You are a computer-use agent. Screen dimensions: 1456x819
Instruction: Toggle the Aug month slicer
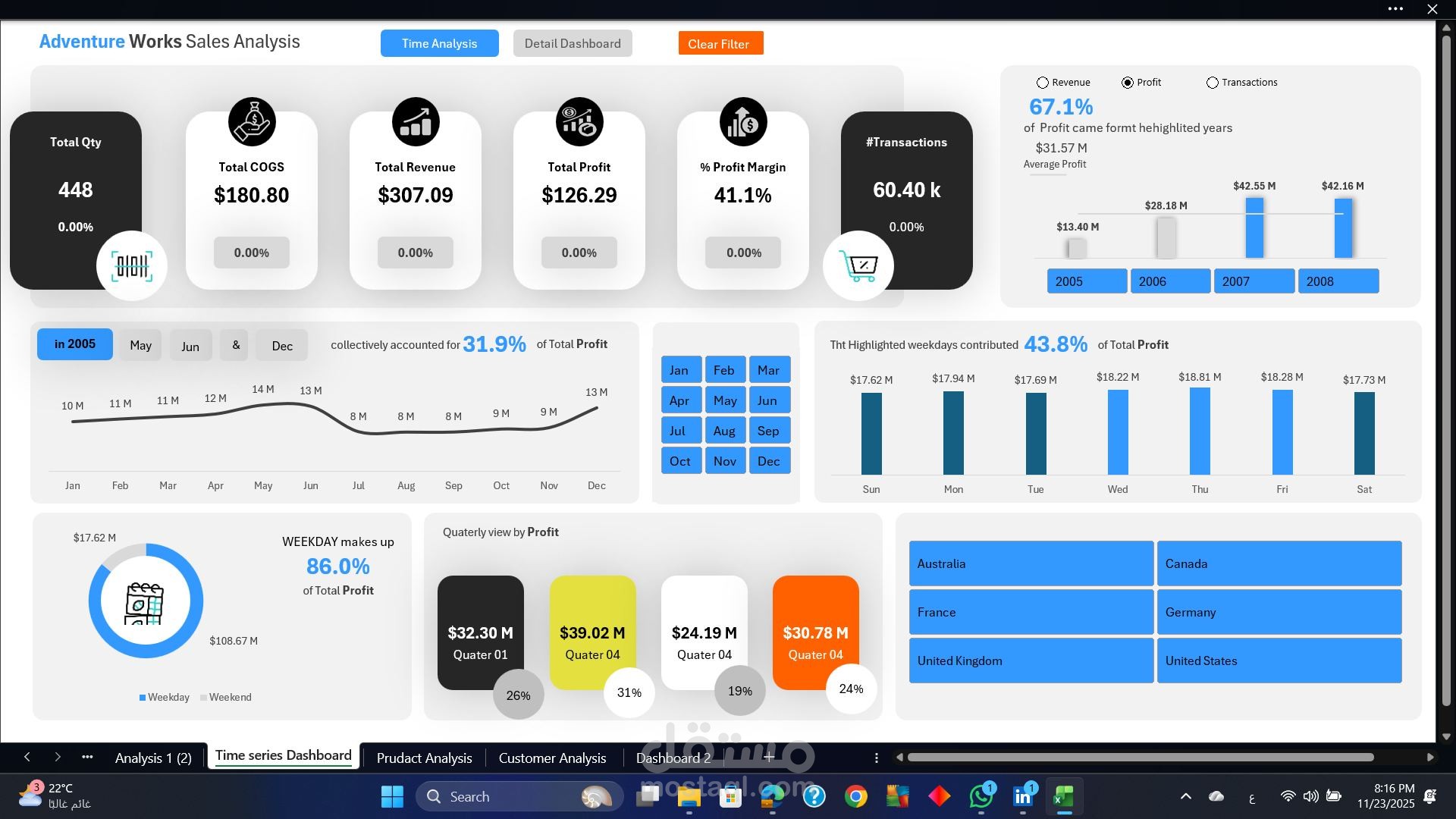pyautogui.click(x=725, y=431)
